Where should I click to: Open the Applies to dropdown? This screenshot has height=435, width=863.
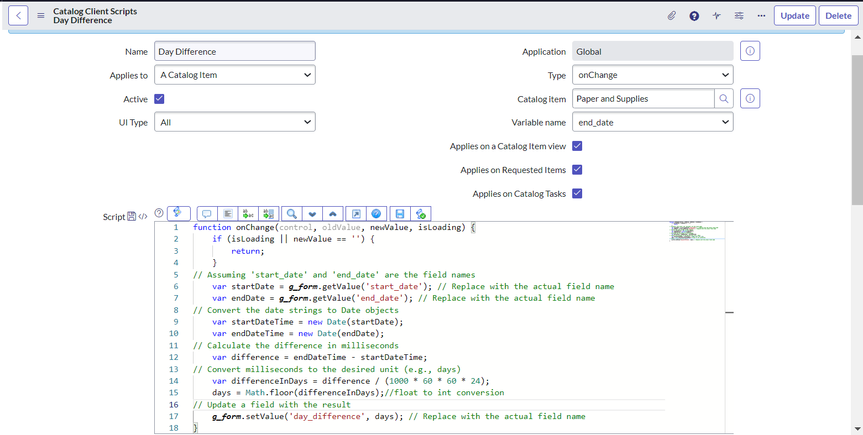pyautogui.click(x=235, y=75)
